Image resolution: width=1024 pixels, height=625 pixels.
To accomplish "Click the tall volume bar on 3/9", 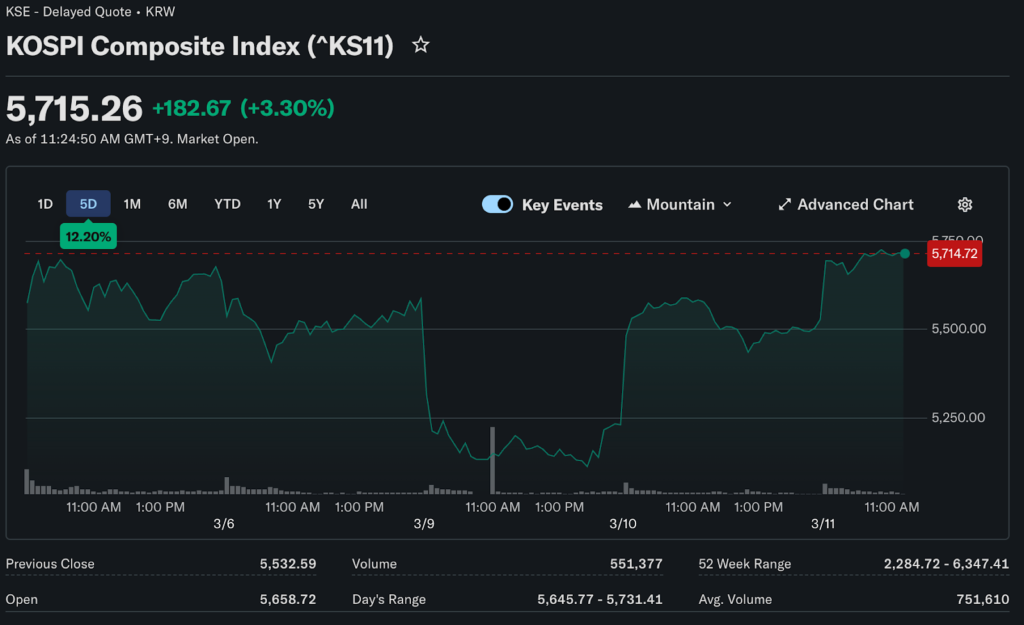I will (492, 461).
